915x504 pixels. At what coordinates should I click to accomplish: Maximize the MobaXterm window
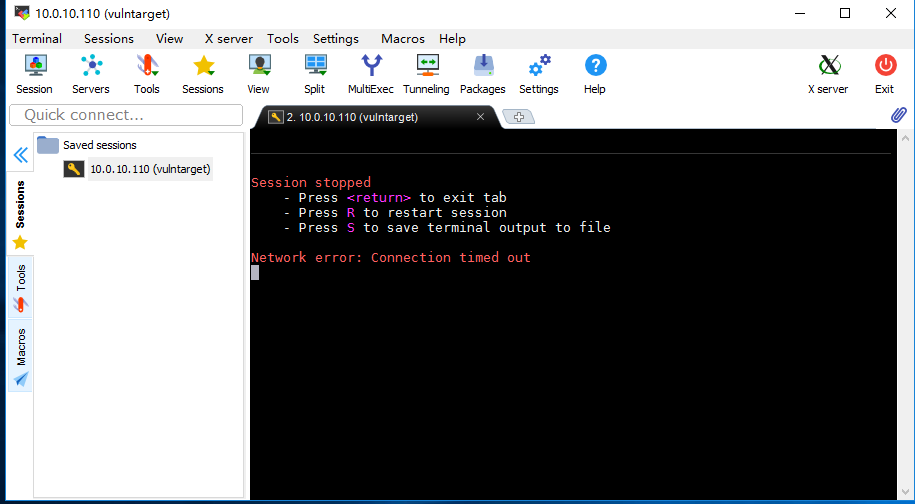coord(844,13)
